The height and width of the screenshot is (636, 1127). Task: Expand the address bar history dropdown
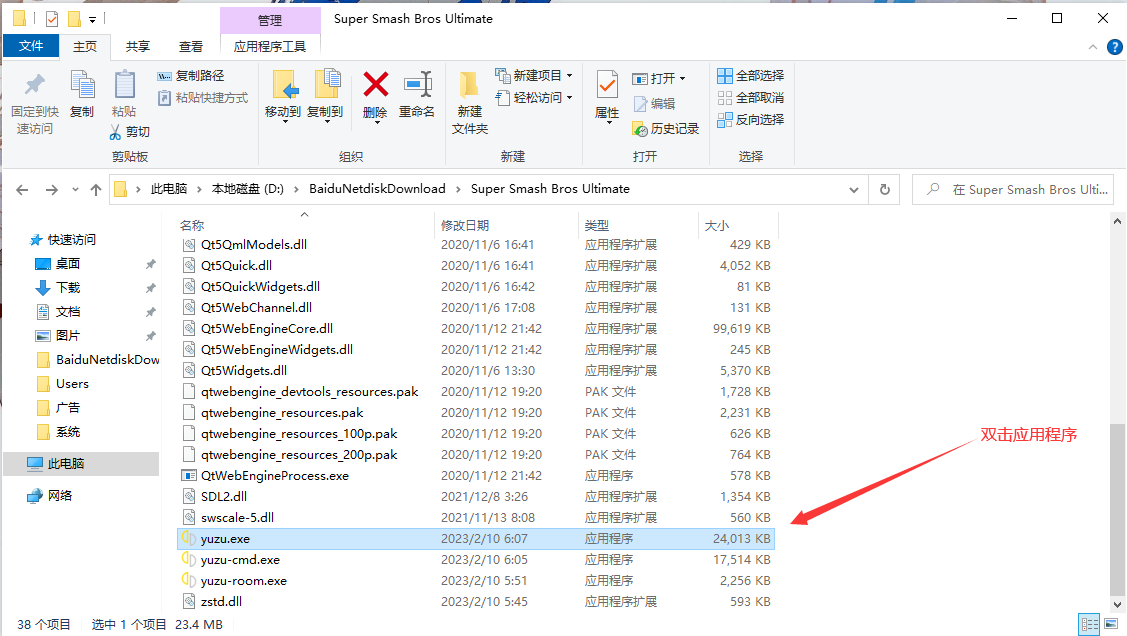[x=854, y=190]
